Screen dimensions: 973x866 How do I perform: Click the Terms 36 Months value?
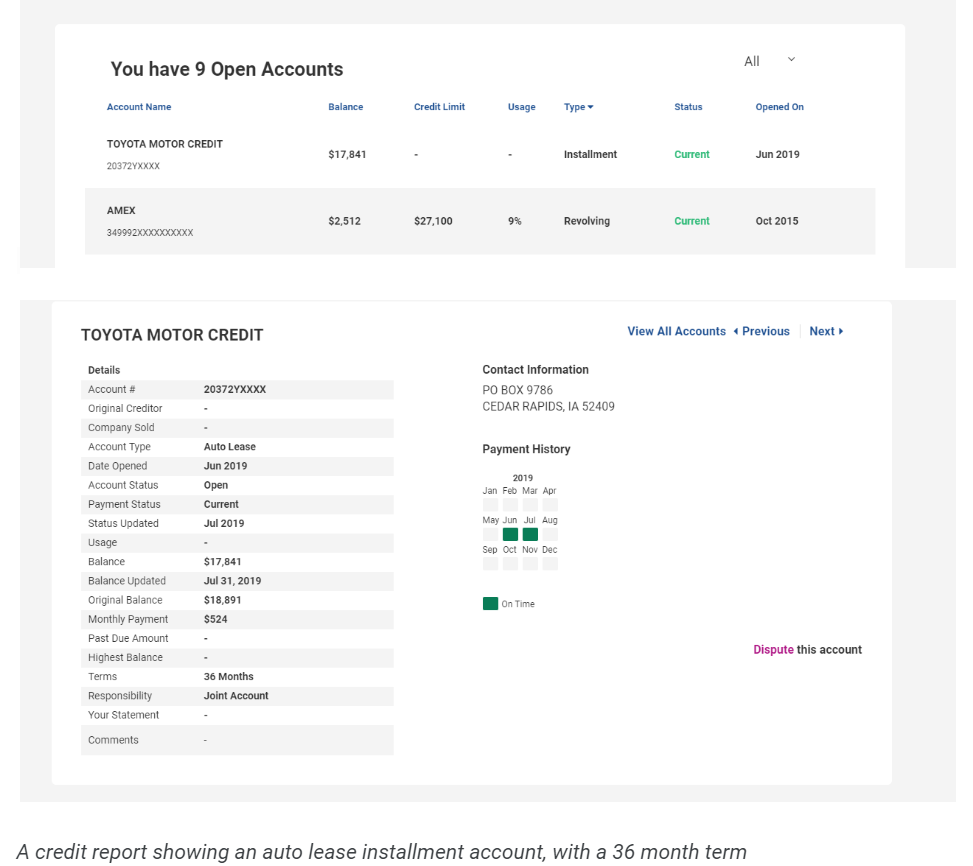228,677
